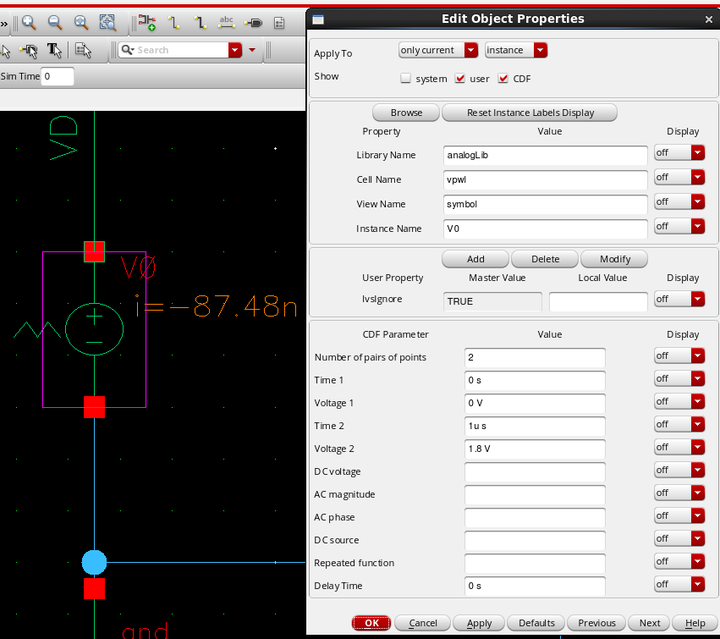Click the Zoom To Selected icon

pyautogui.click(x=107, y=22)
